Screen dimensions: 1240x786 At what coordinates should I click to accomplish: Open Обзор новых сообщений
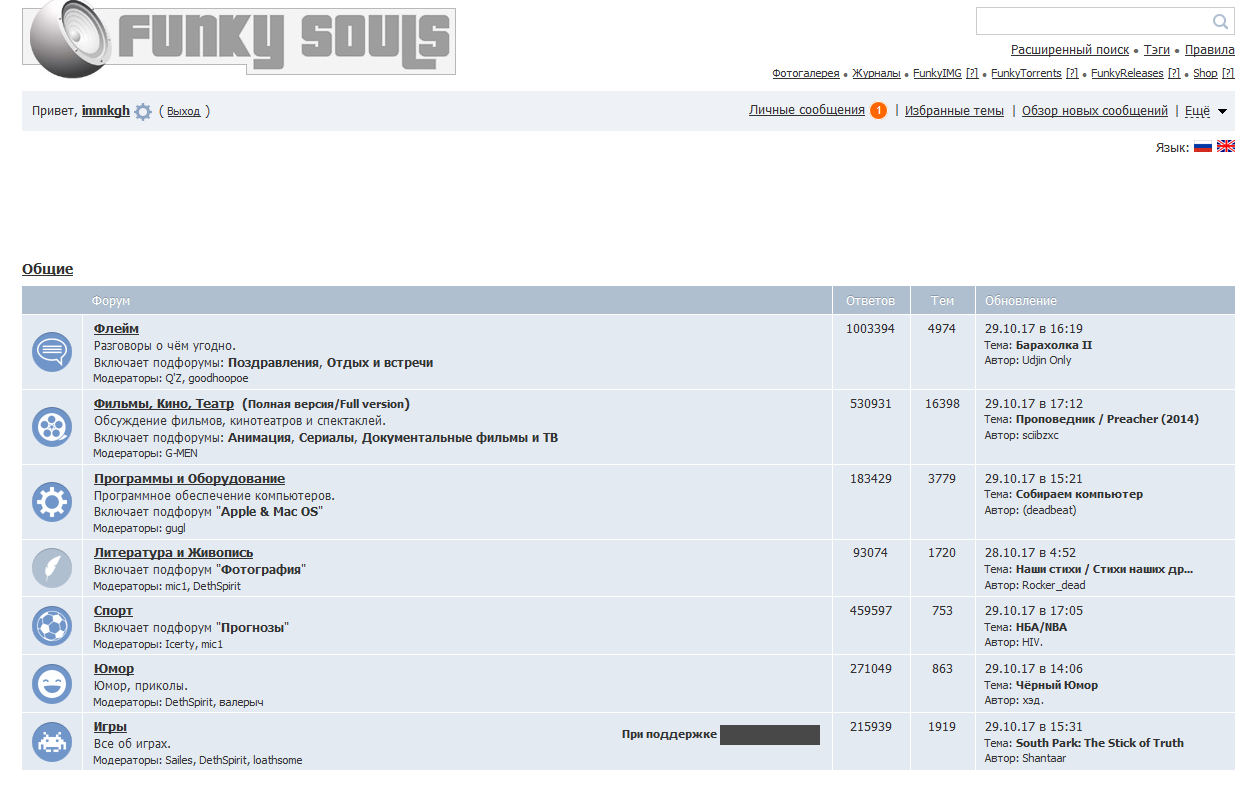pyautogui.click(x=1094, y=111)
